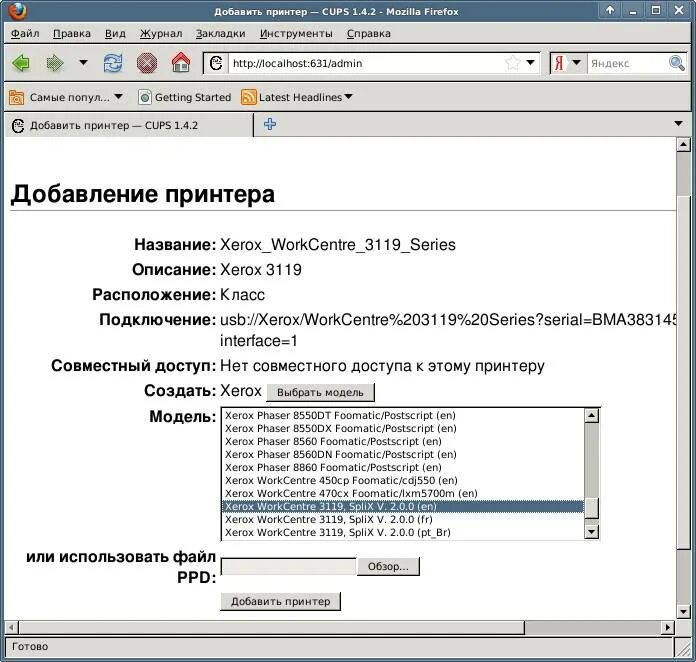The height and width of the screenshot is (662, 696).
Task: Bookmark this page with the star icon
Action: pyautogui.click(x=512, y=63)
